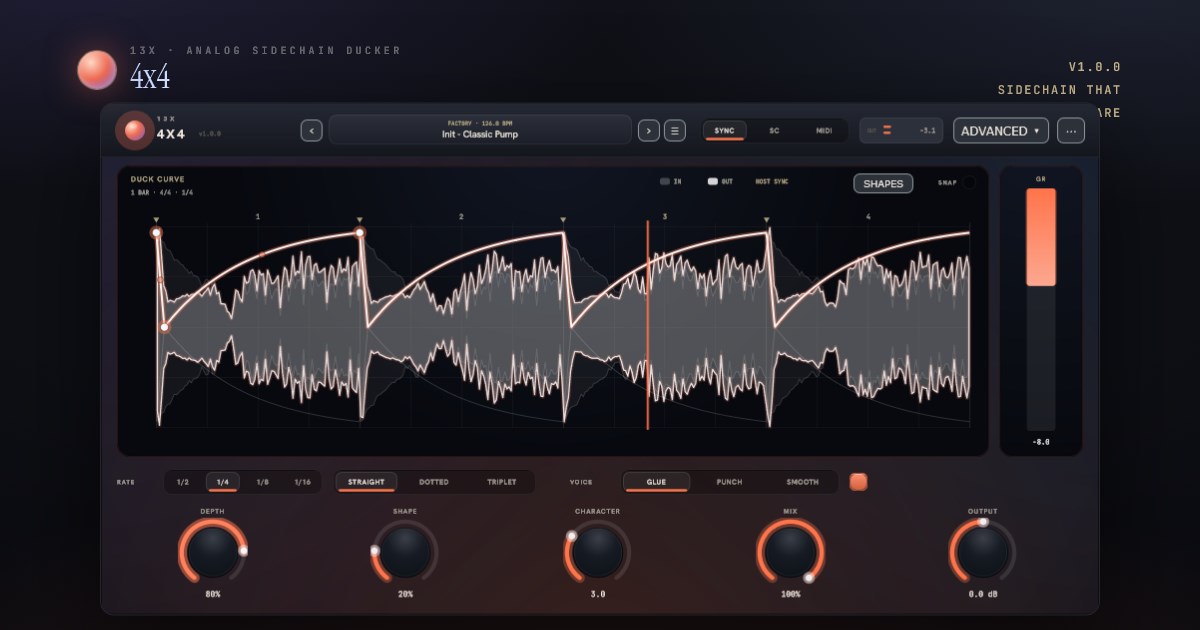This screenshot has width=1200, height=630.
Task: Click the next preset arrow button
Action: point(649,130)
